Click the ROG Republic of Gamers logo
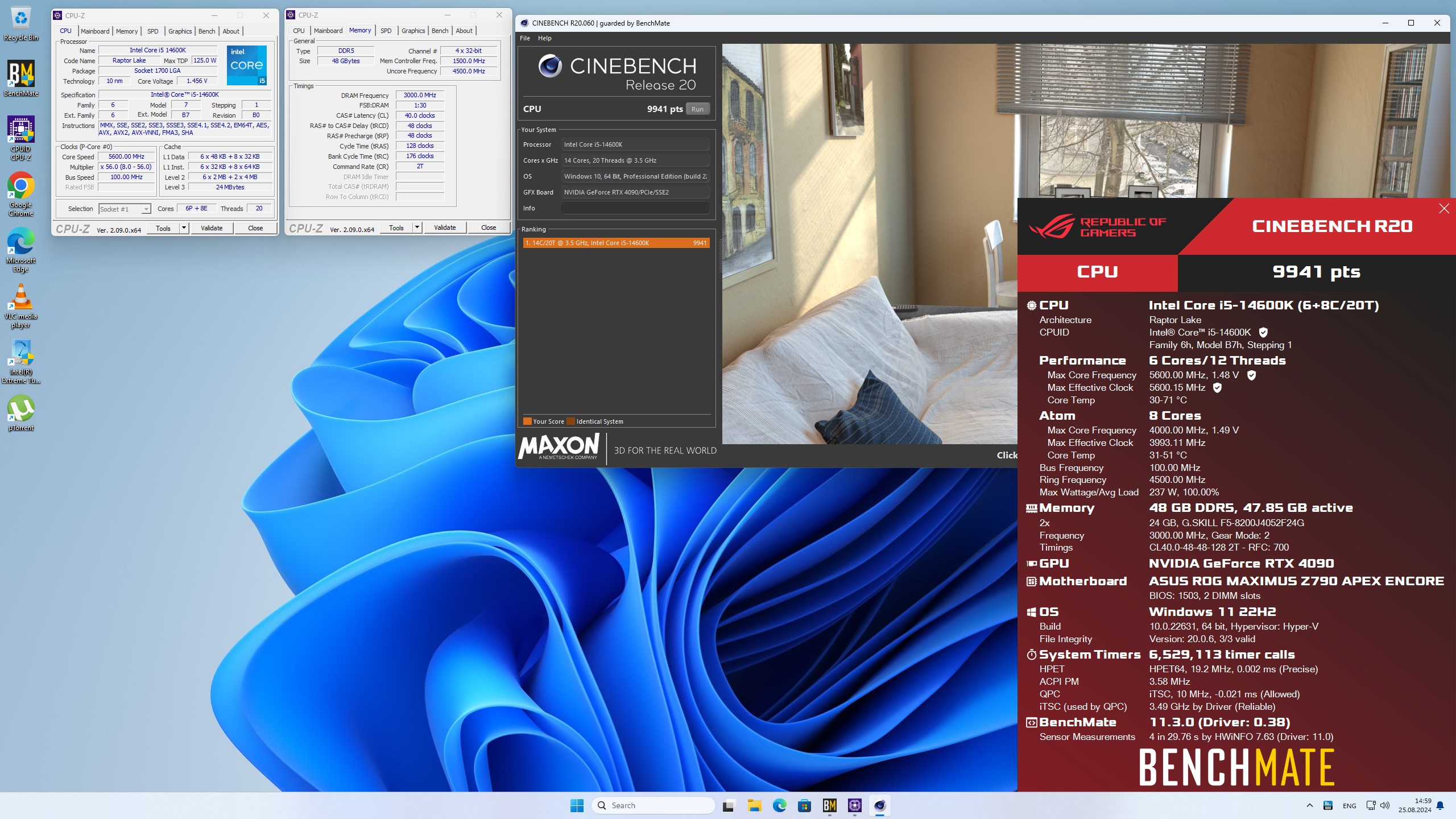The image size is (1456, 819). (1097, 226)
